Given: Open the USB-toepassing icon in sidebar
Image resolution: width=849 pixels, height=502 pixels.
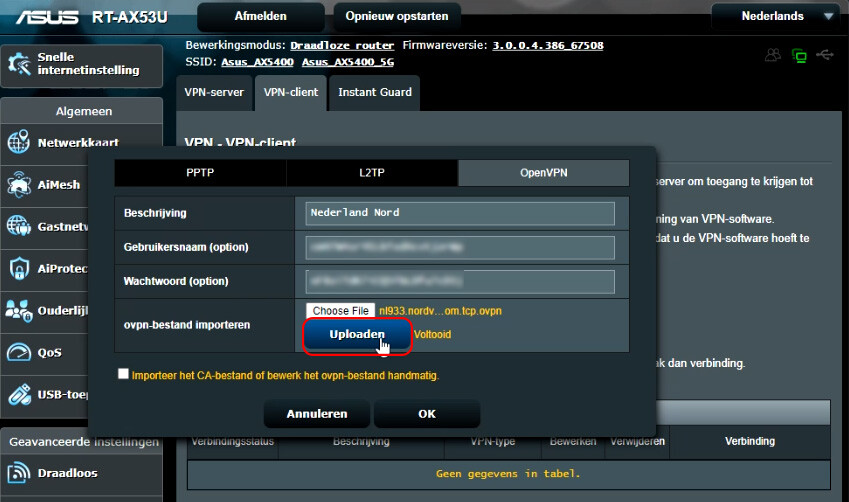Looking at the screenshot, I should [19, 394].
